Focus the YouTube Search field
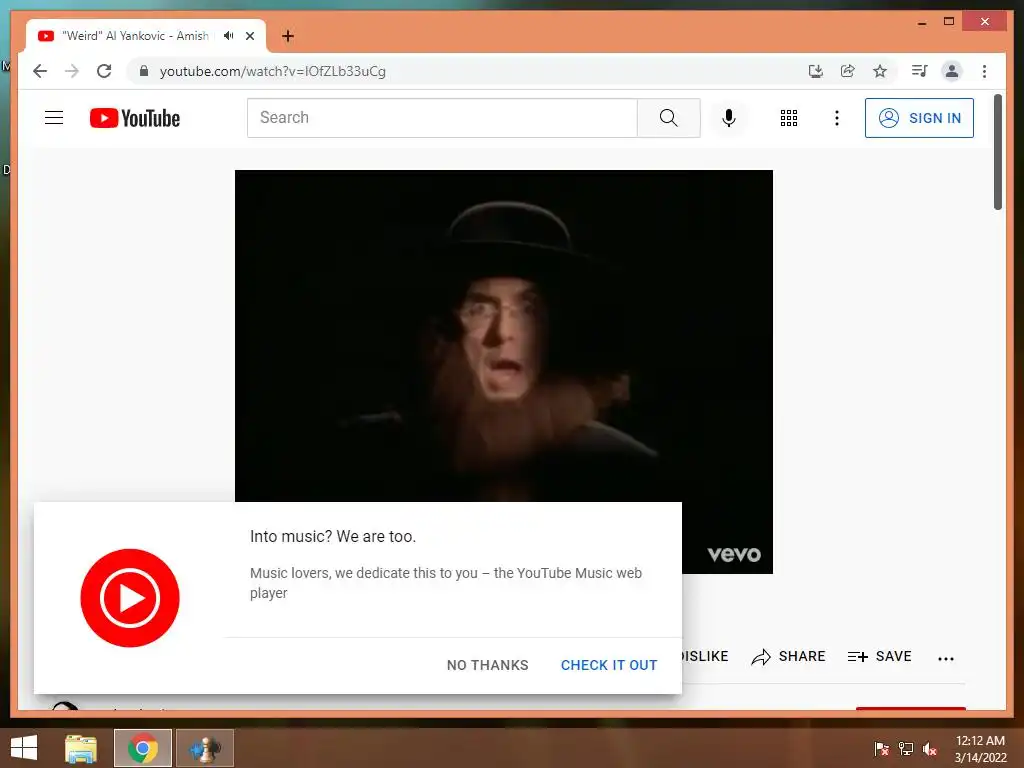This screenshot has height=768, width=1024. (442, 118)
